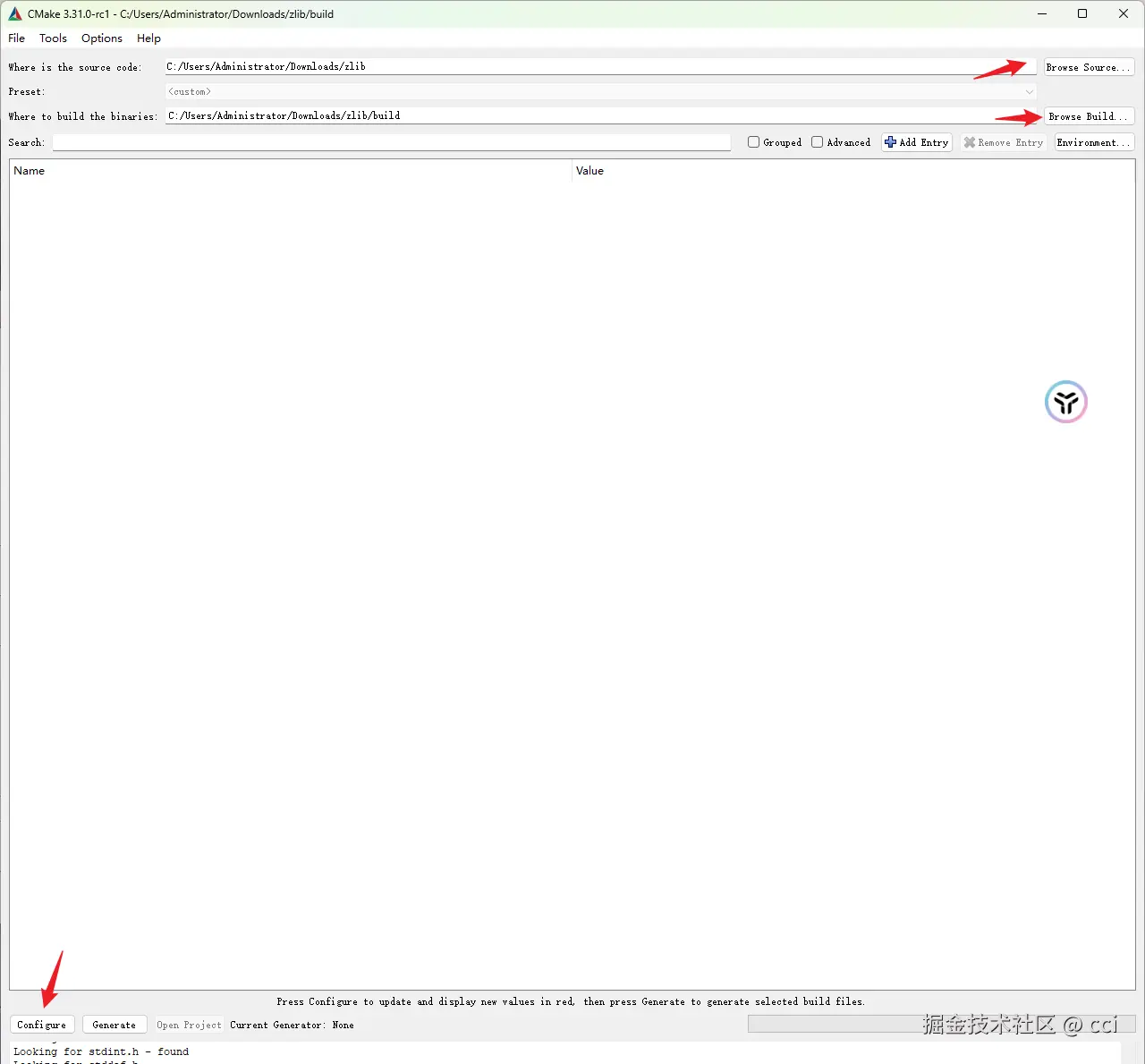Enable the Grouped checkbox

click(753, 142)
